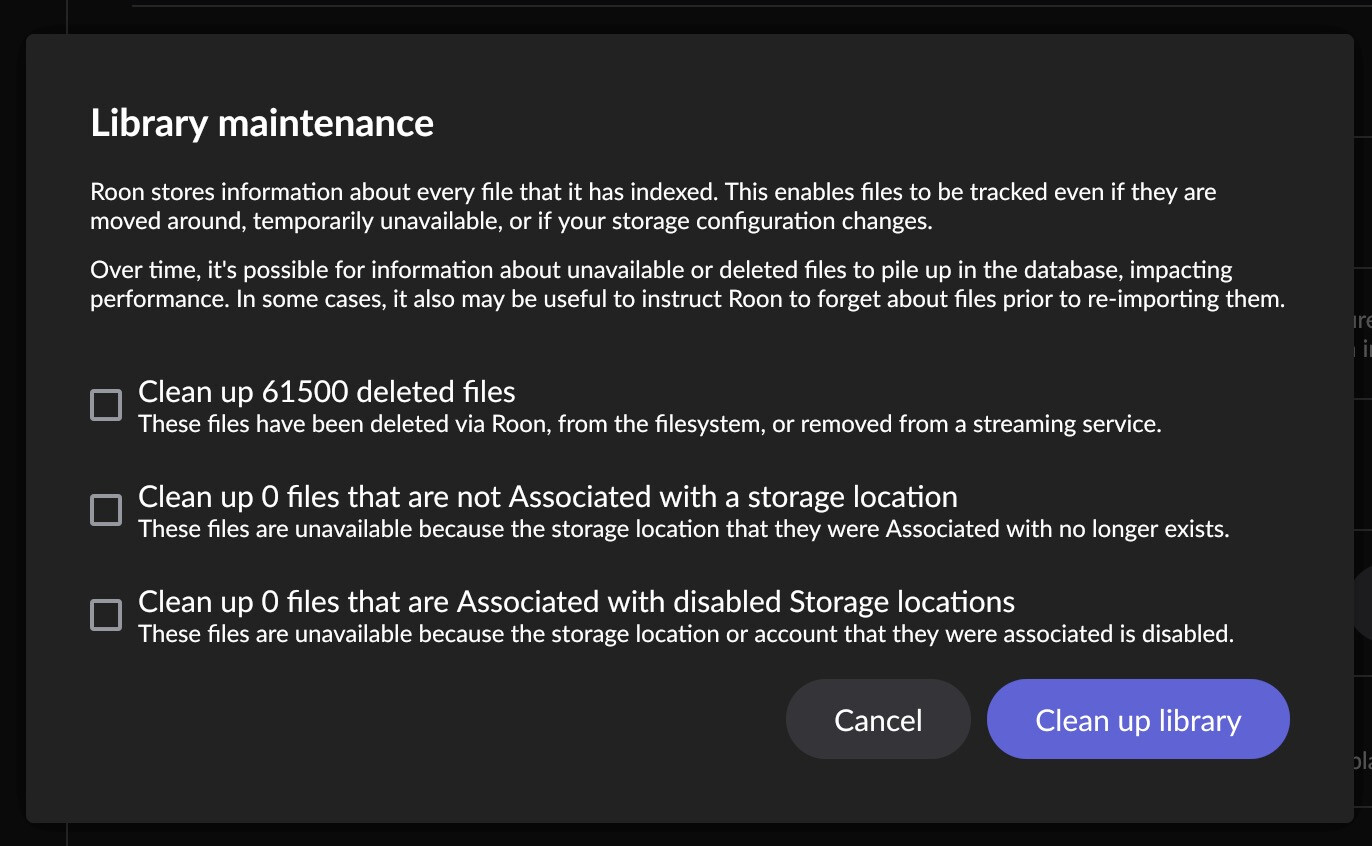Check the disabled Storage locations cleanup box
Screen dimensions: 1372x846
(106, 615)
